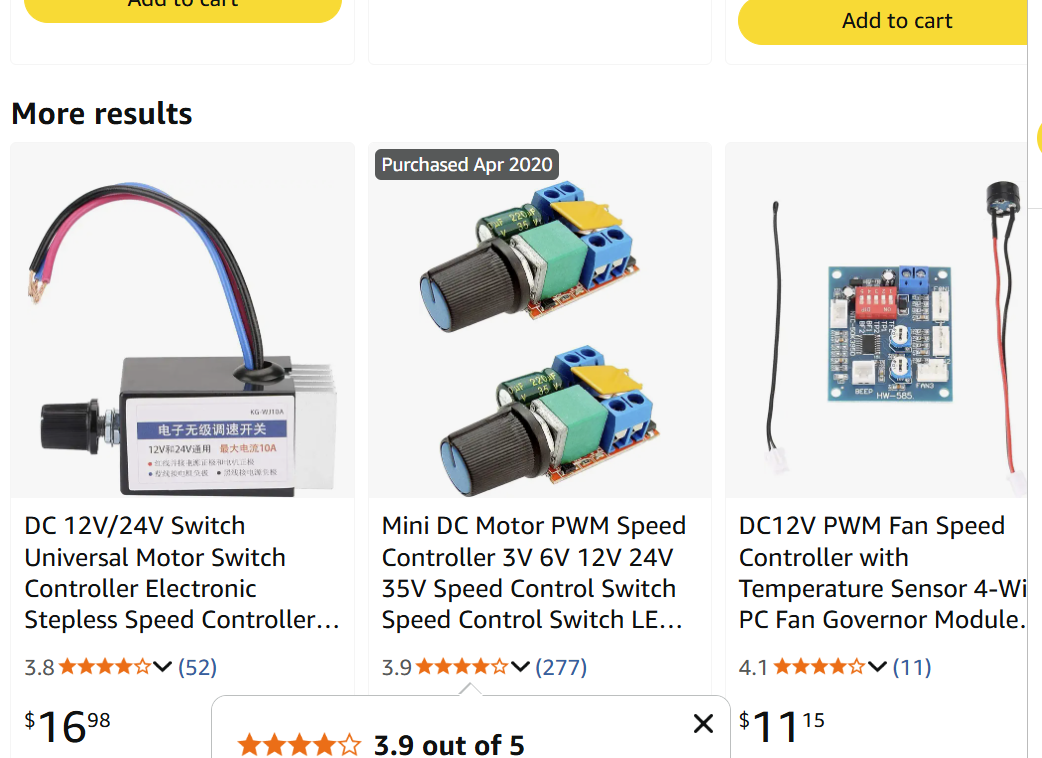This screenshot has width=1042, height=758.
Task: Click the $16.98 price
Action: tap(68, 727)
